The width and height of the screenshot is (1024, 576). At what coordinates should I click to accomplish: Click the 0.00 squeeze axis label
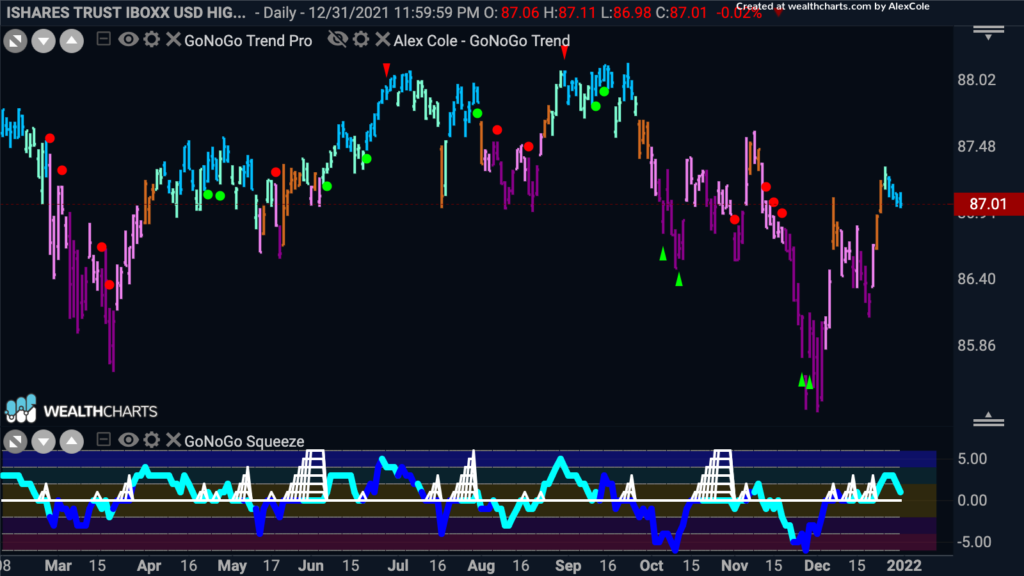[x=972, y=501]
